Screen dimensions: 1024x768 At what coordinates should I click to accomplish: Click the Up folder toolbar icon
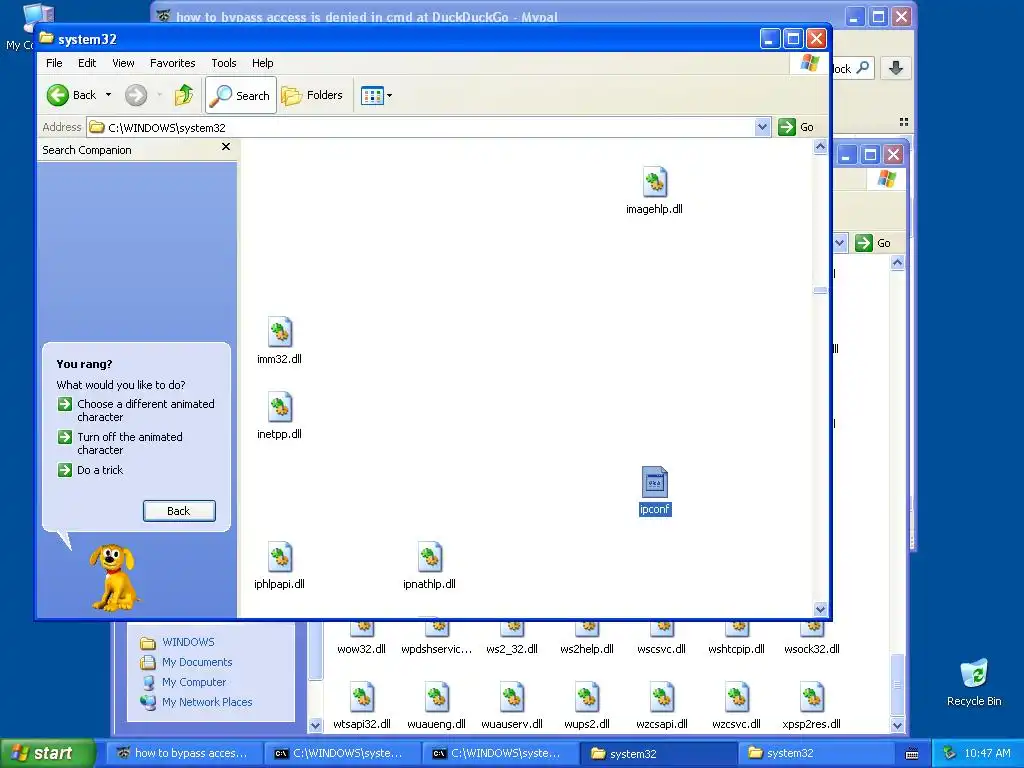pyautogui.click(x=184, y=95)
